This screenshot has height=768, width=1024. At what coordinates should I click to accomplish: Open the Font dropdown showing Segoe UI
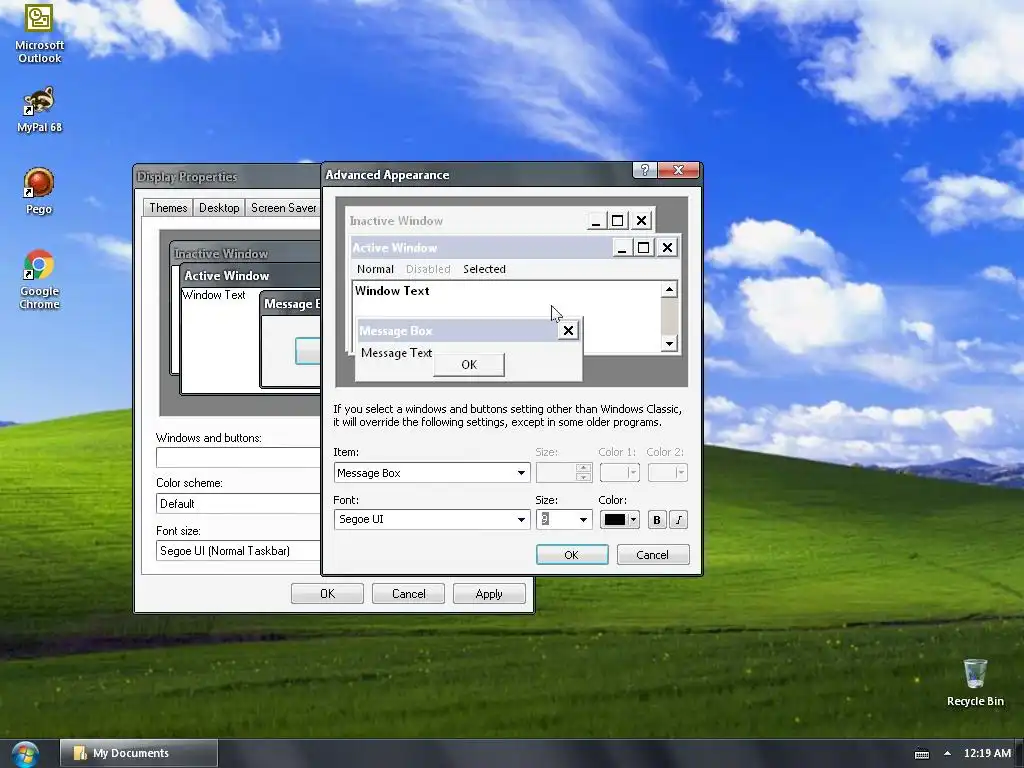[432, 519]
